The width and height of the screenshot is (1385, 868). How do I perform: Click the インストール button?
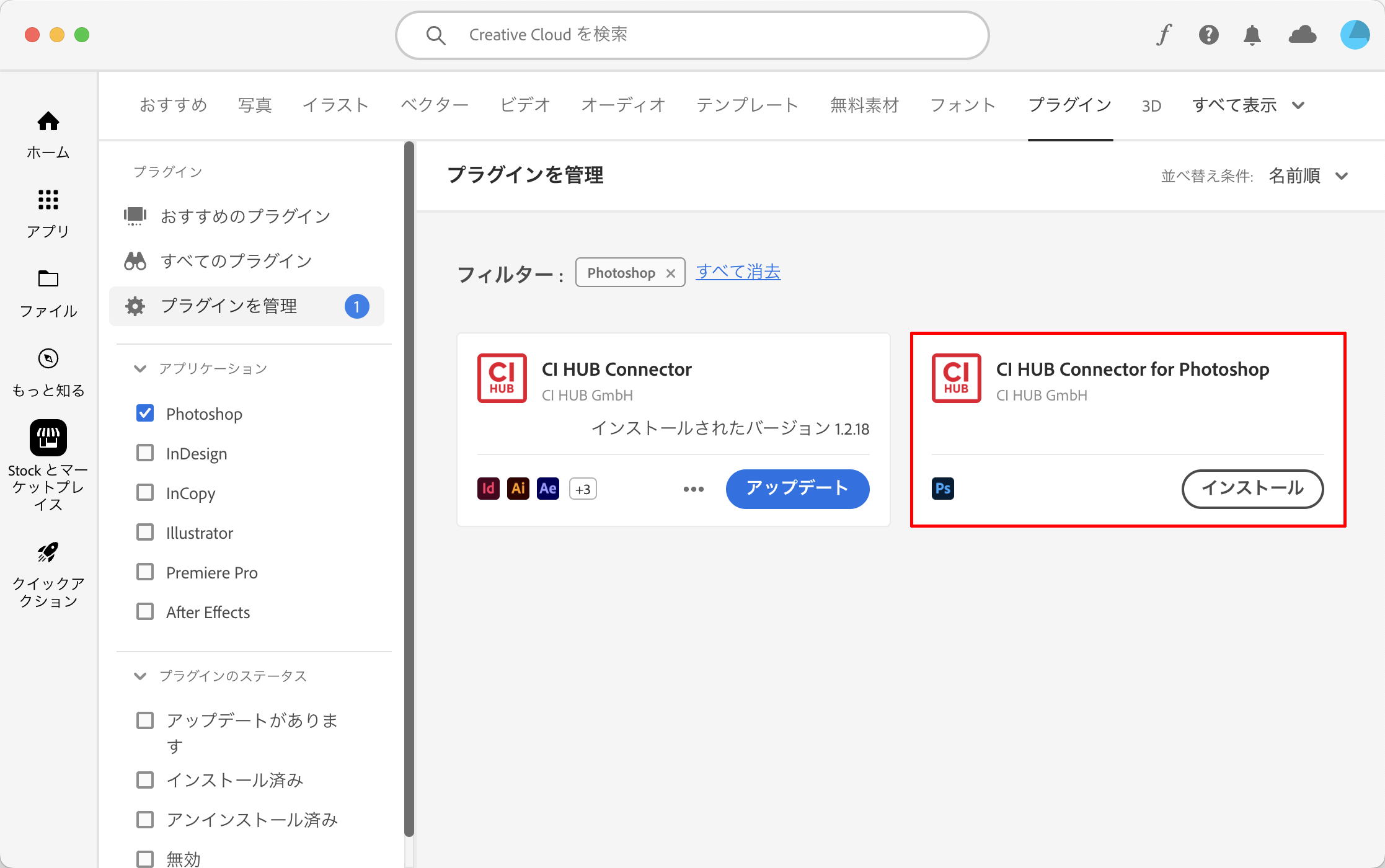(x=1252, y=489)
